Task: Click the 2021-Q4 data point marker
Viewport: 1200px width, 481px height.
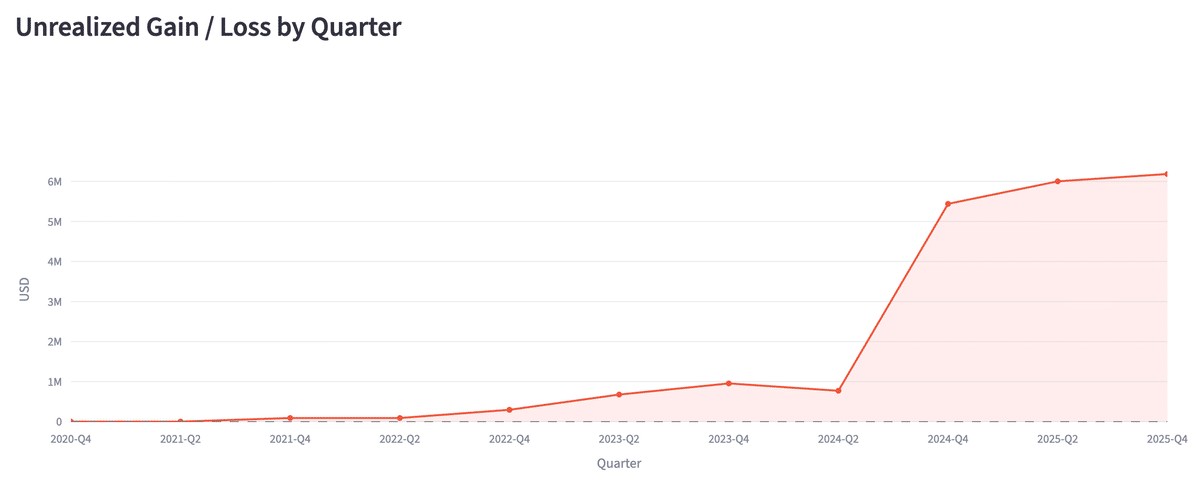Action: coord(290,418)
